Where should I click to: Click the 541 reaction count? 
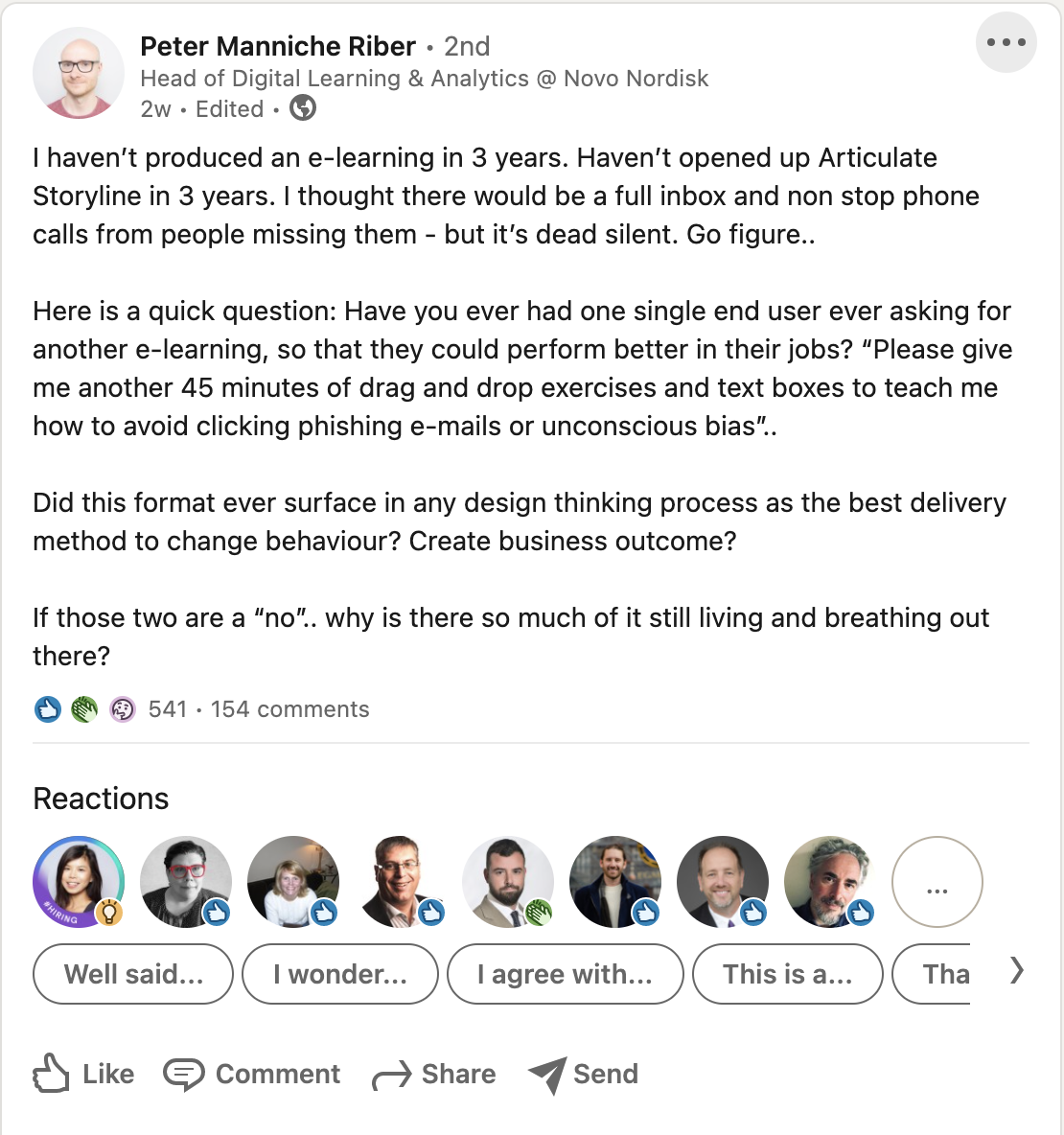click(169, 709)
